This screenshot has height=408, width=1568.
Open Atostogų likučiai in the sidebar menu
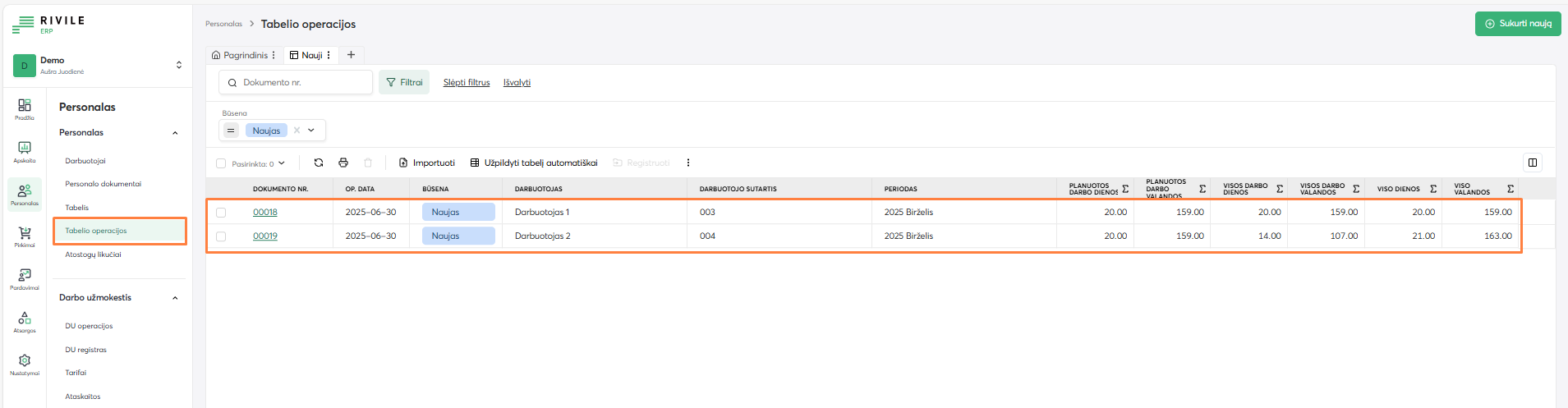[x=93, y=254]
